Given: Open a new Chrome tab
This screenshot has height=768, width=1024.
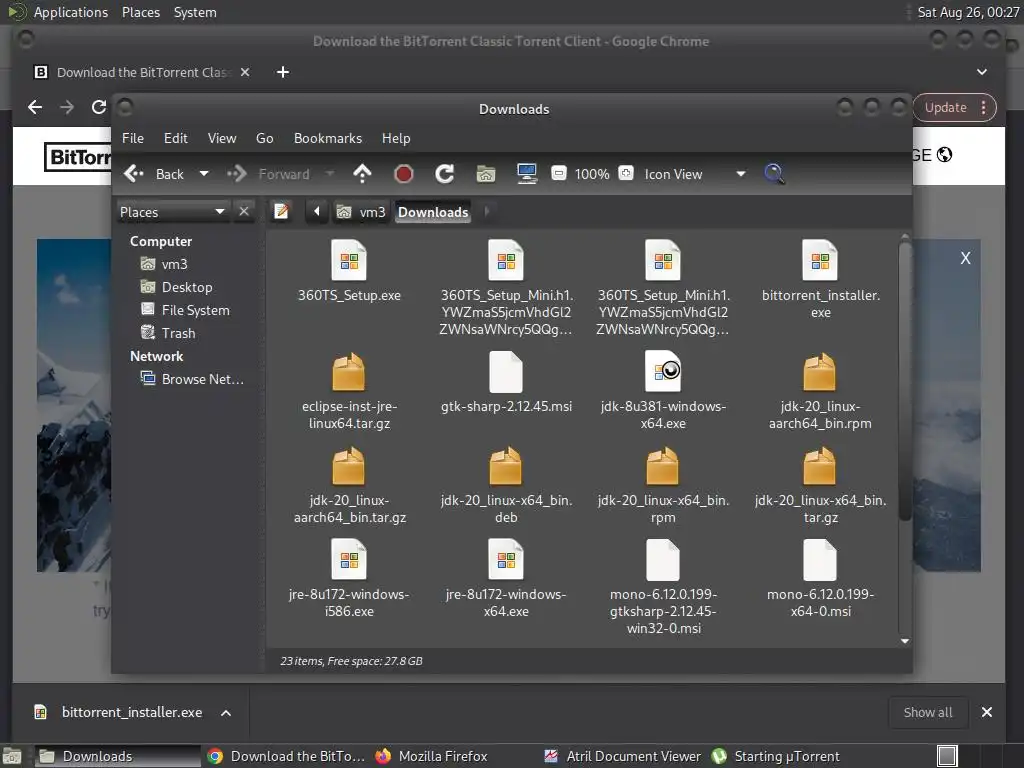Looking at the screenshot, I should click(283, 72).
